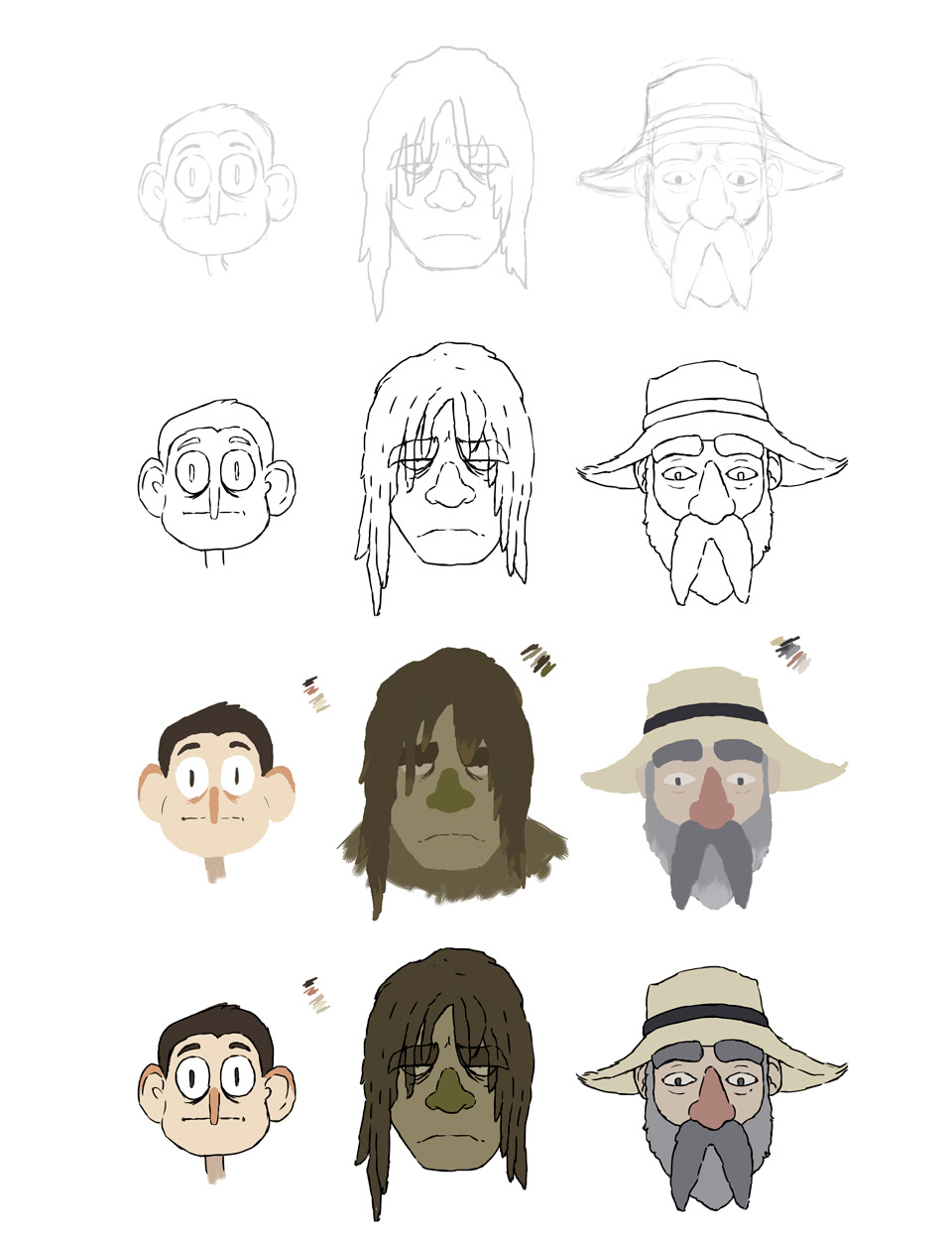
Task: Pick the flat-color green-skinned long-haired man without outlines
Action: point(453,784)
